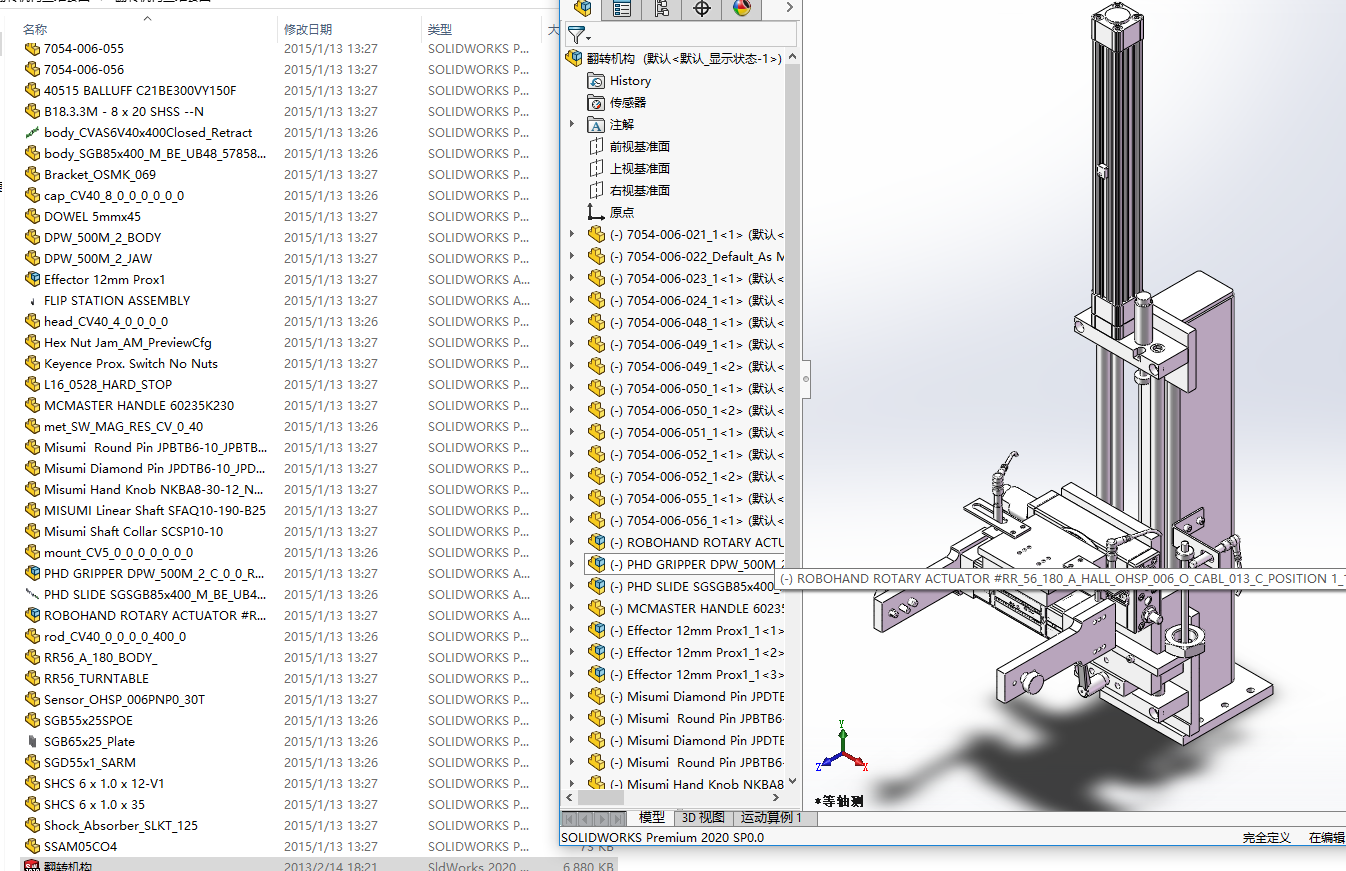Click the SGB65x25_Plate file icon

[32, 742]
